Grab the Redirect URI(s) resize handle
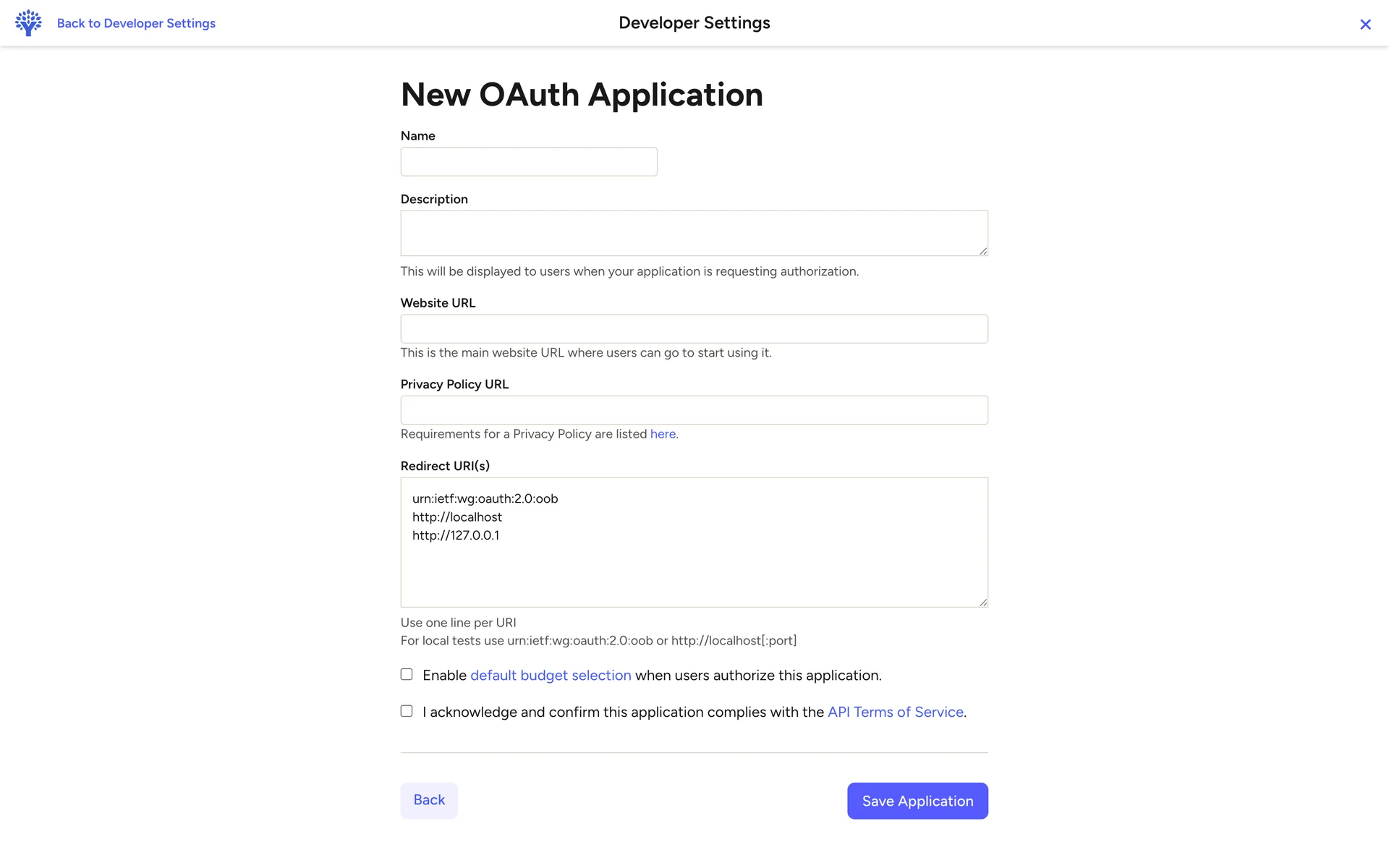This screenshot has width=1389, height=868. coord(983,603)
